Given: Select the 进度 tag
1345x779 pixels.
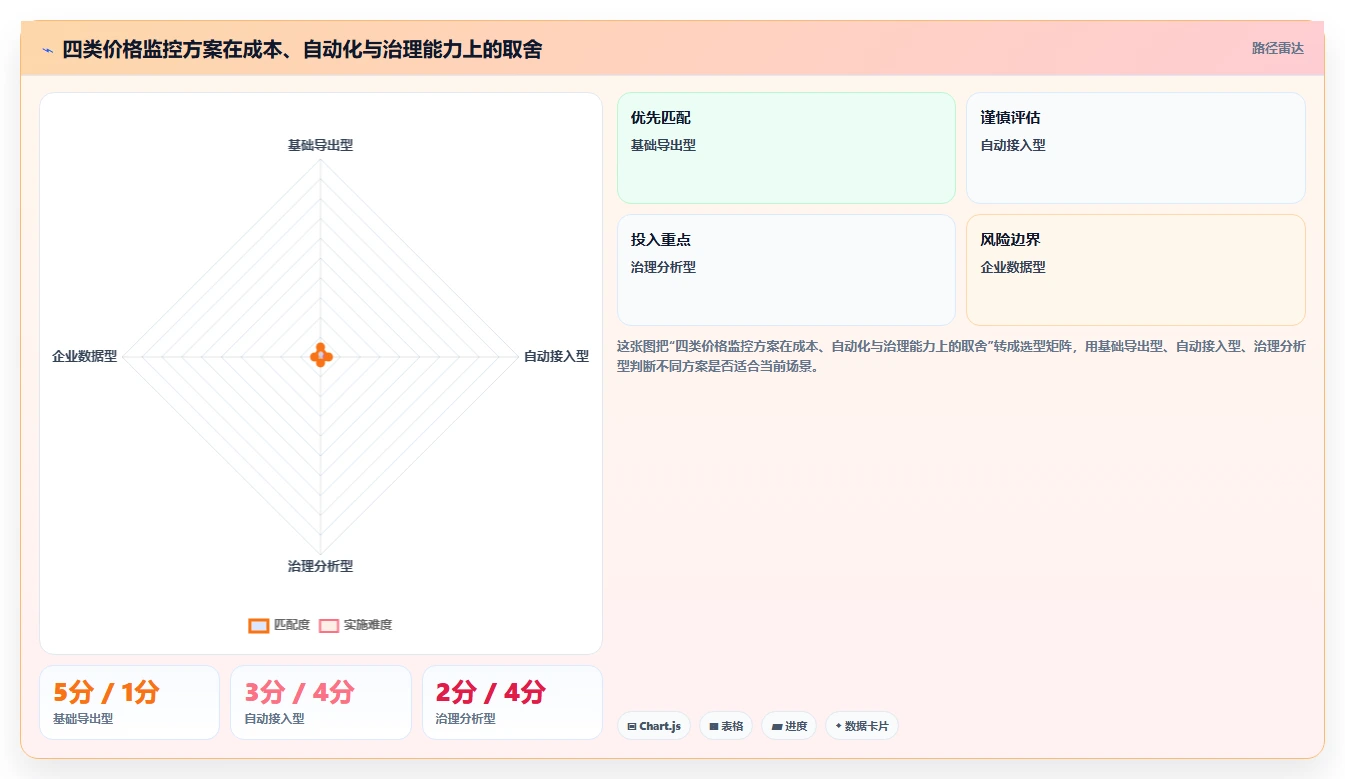Looking at the screenshot, I should [x=789, y=726].
